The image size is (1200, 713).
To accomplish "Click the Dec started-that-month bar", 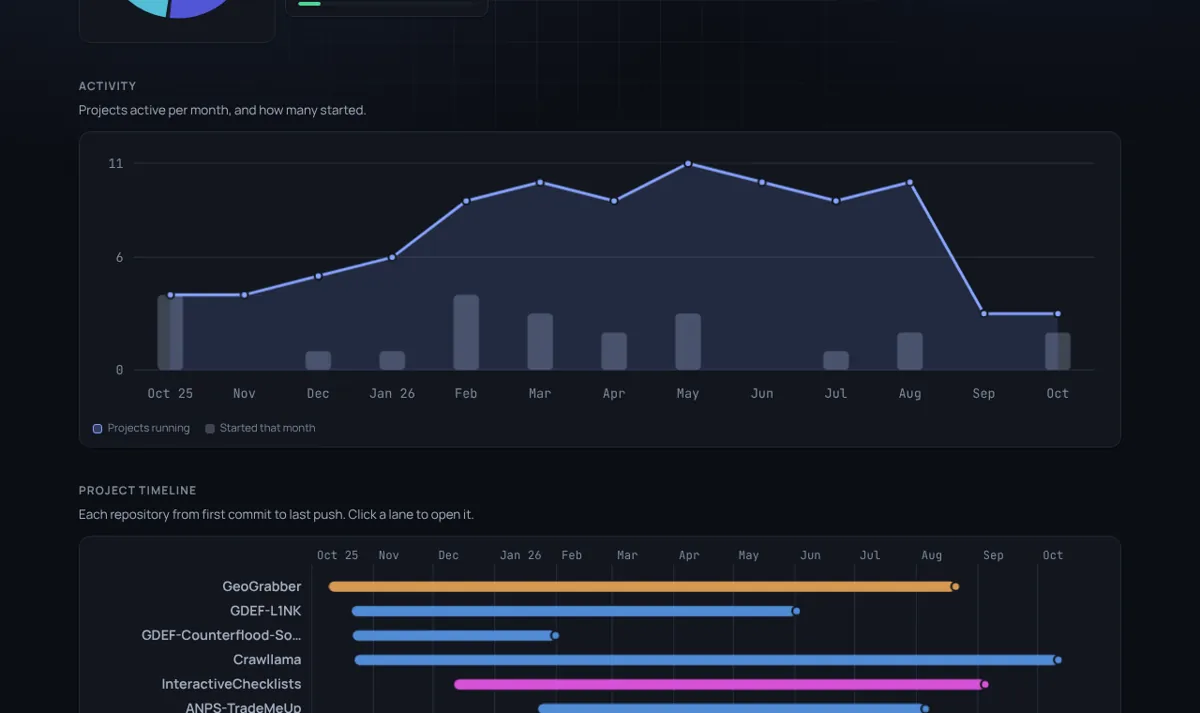I will 318,361.
